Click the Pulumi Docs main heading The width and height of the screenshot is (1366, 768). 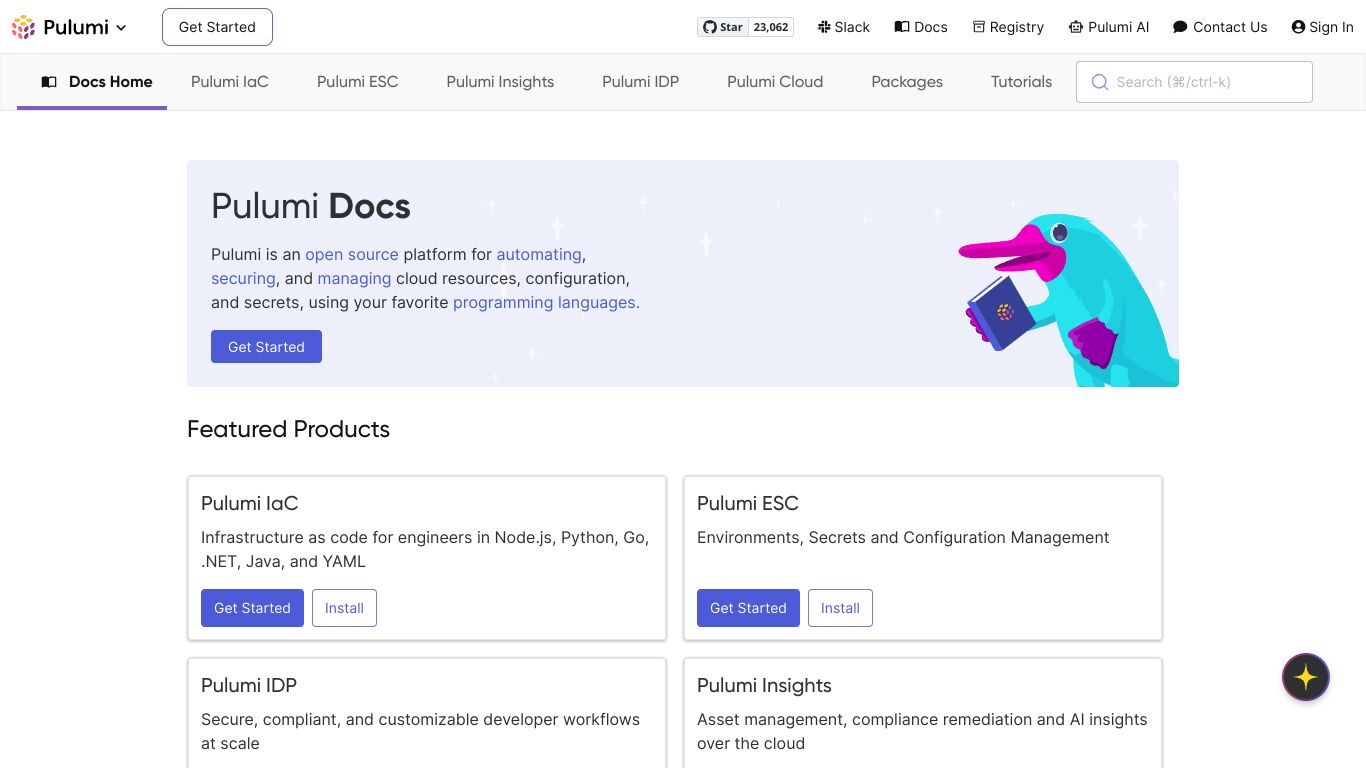(x=311, y=206)
